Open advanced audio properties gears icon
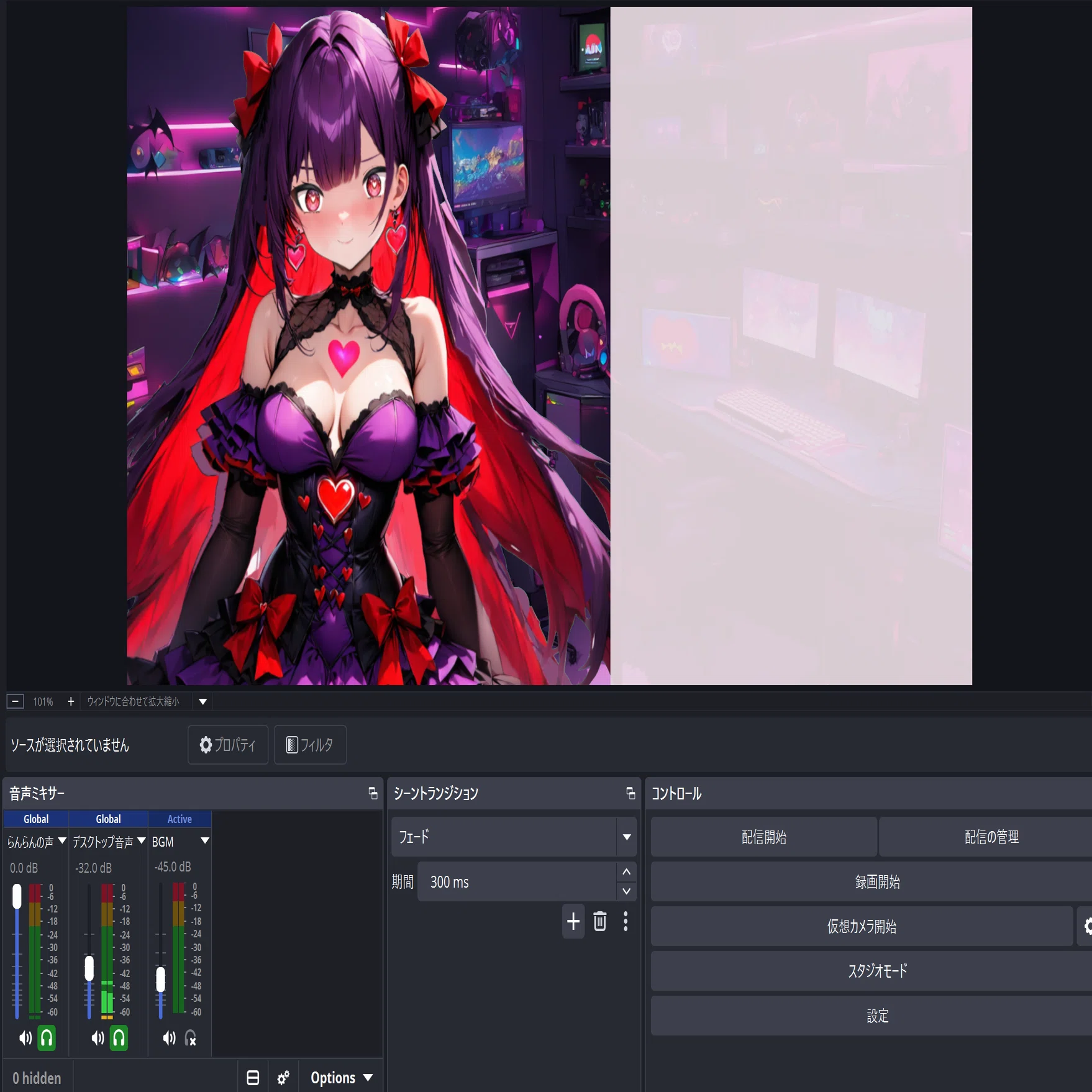The image size is (1092, 1092). point(283,1078)
